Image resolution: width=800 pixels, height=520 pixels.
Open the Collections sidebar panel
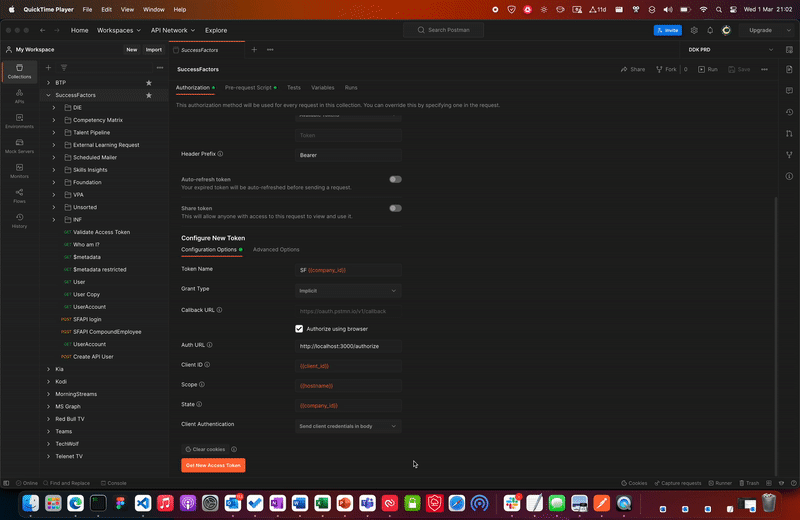point(19,71)
